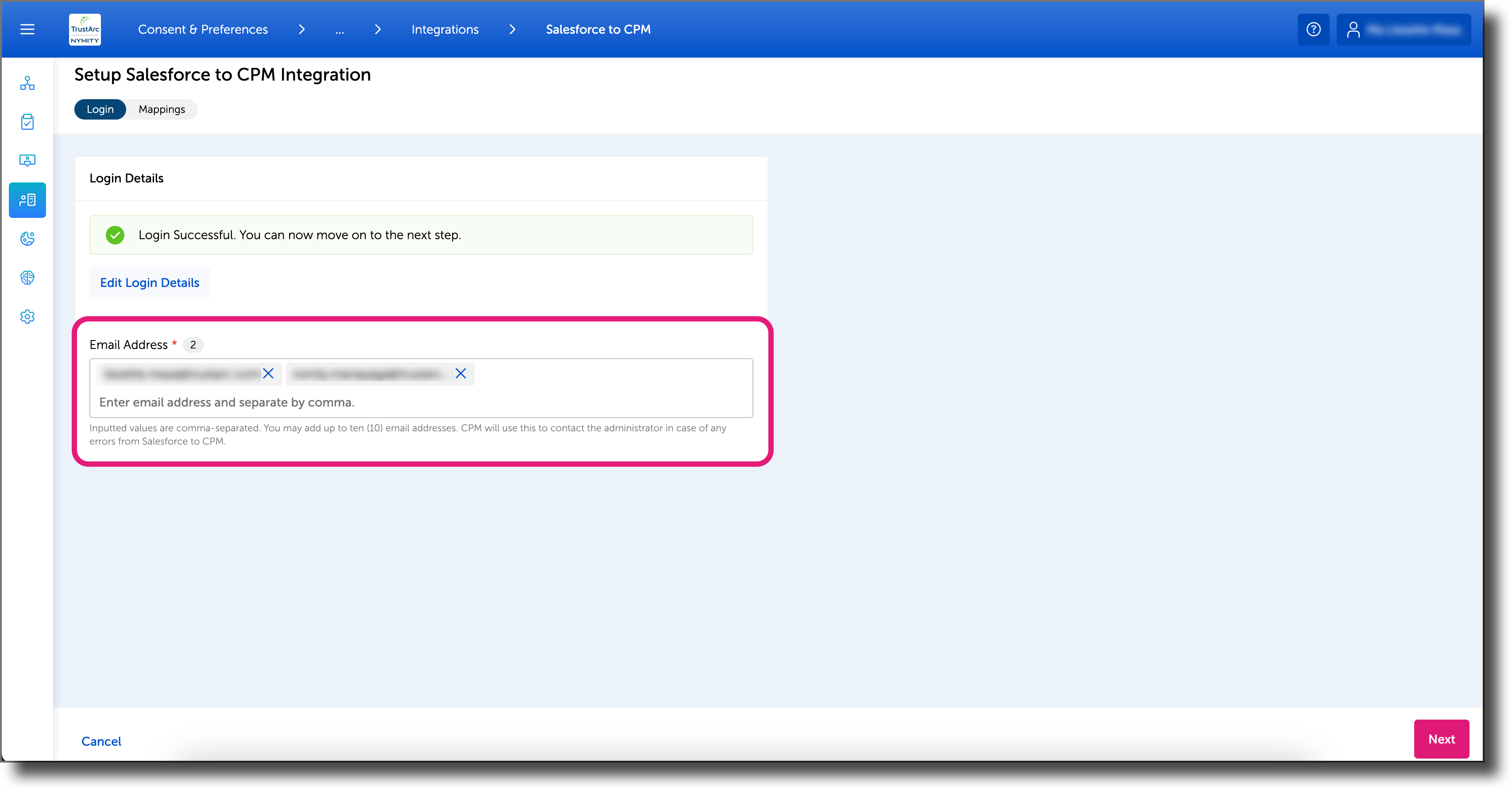Click the inputted values helper text
Viewport: 1512px width, 790px height.
tap(408, 435)
